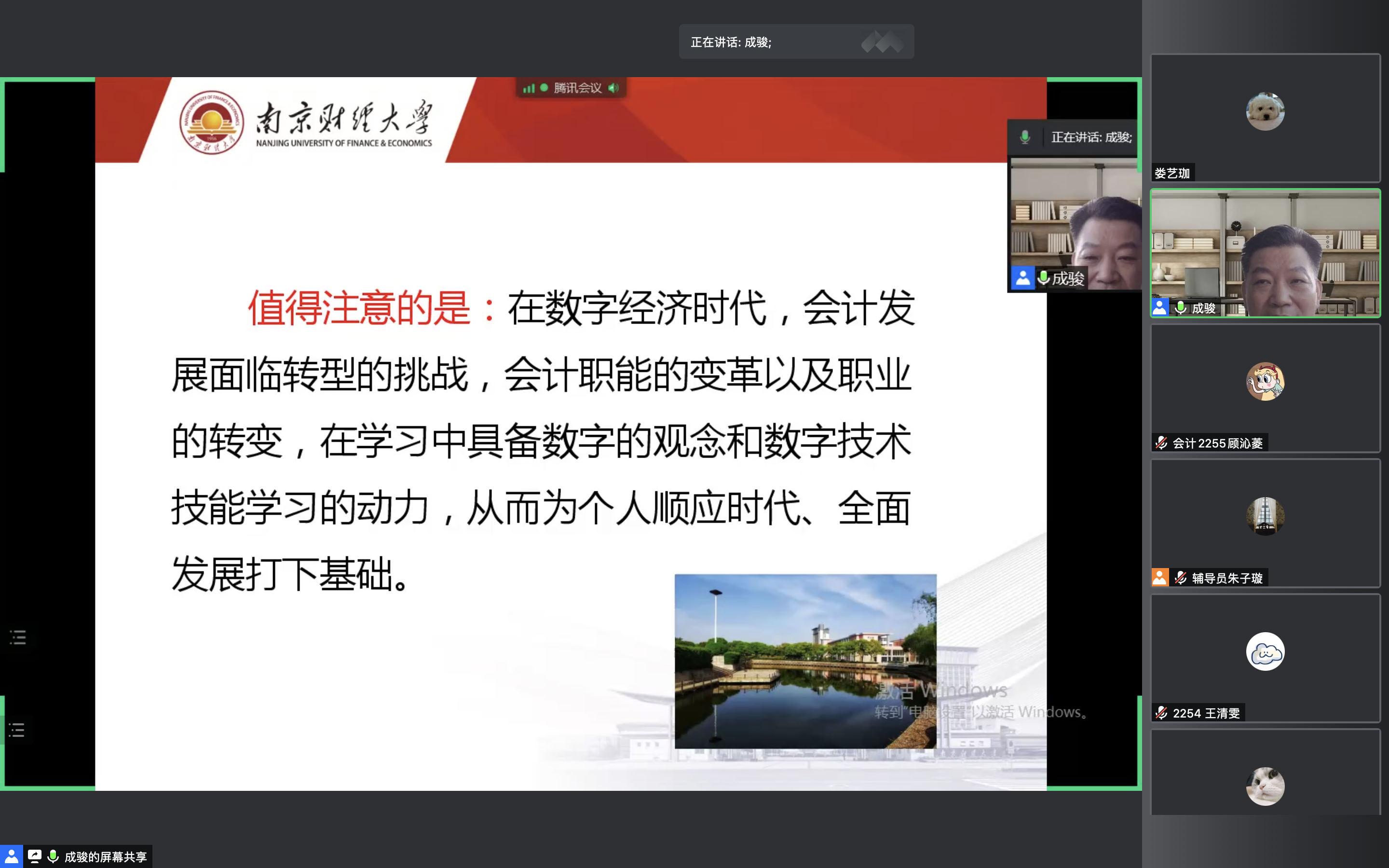The width and height of the screenshot is (1389, 868).
Task: Click the cat avatar participant tile
Action: tap(1265, 786)
